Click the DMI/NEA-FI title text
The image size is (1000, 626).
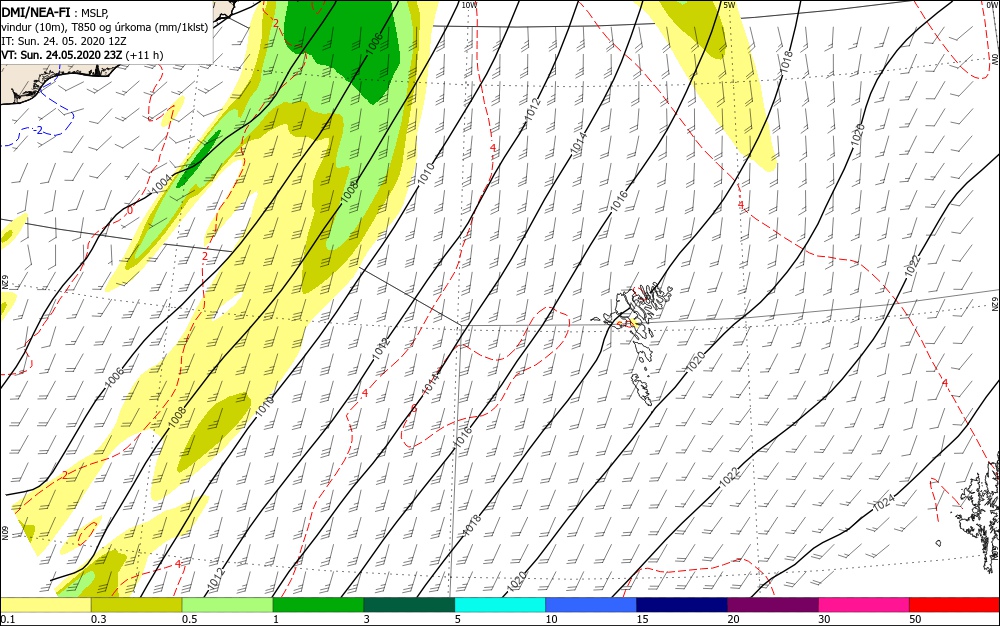click(x=36, y=12)
